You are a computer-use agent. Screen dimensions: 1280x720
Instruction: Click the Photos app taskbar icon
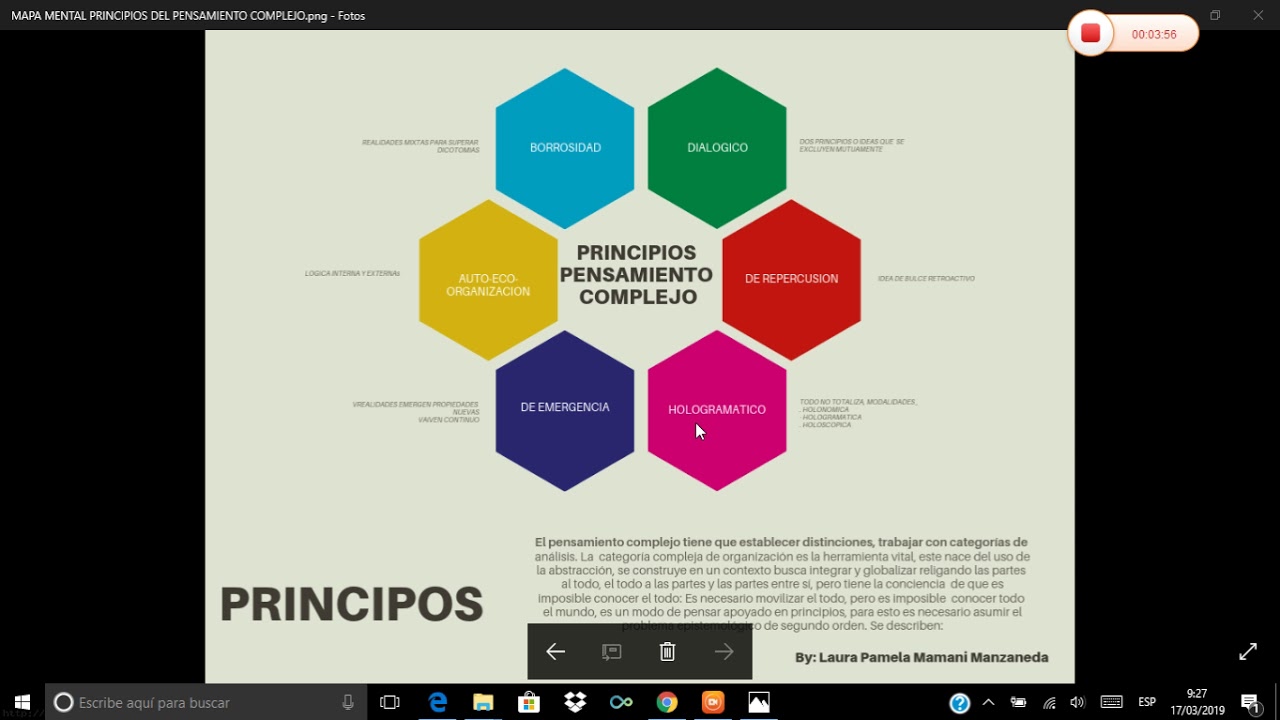(759, 702)
